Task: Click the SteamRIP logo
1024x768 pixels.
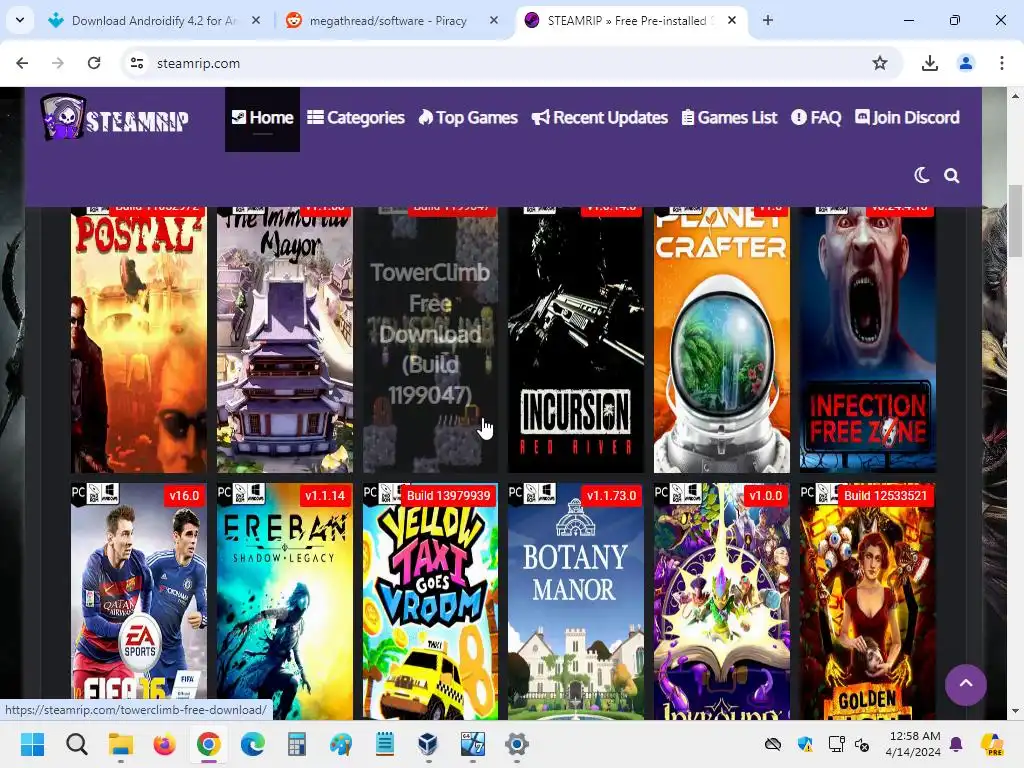Action: click(116, 118)
